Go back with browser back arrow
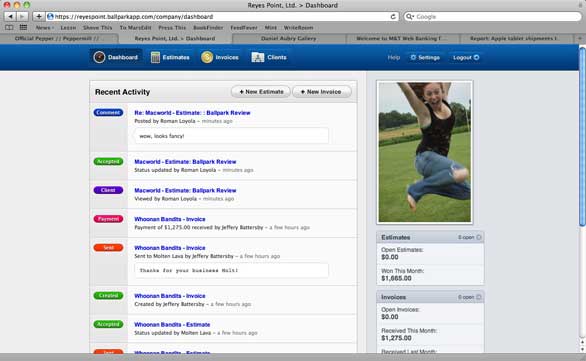 coord(10,16)
